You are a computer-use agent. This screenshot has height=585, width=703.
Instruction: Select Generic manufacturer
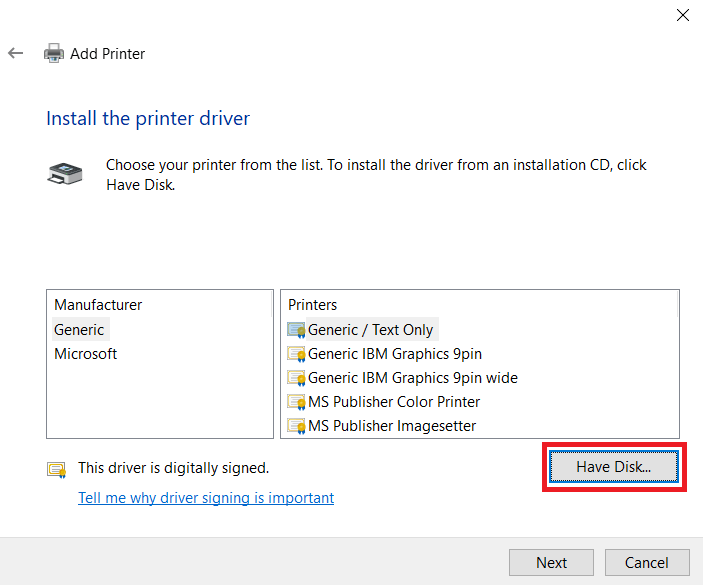tap(79, 330)
